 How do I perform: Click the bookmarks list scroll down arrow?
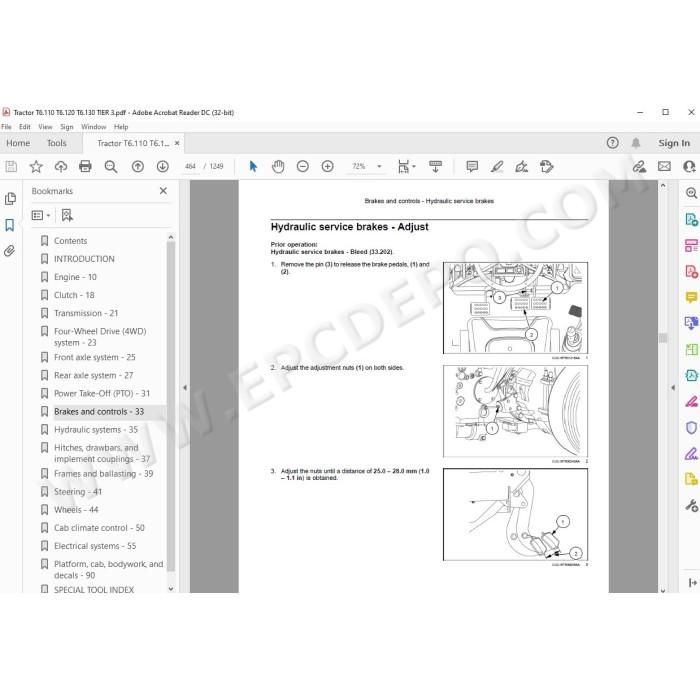[171, 589]
